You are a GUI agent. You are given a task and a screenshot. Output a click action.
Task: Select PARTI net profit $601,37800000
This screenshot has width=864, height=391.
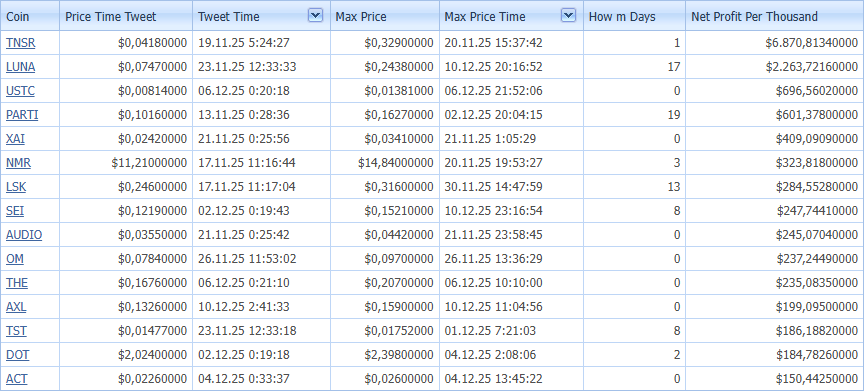pyautogui.click(x=817, y=115)
